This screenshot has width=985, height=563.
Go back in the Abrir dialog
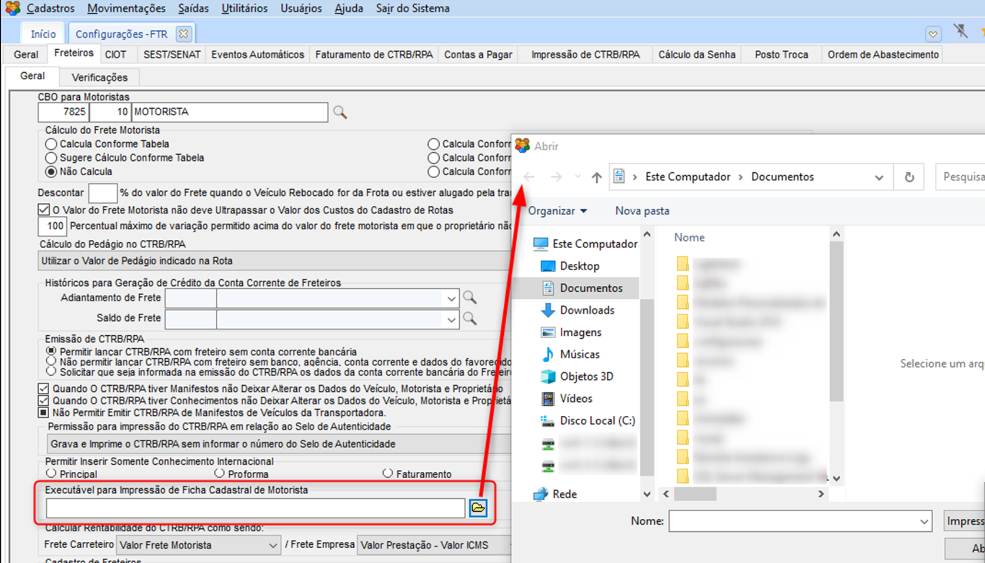click(x=529, y=177)
